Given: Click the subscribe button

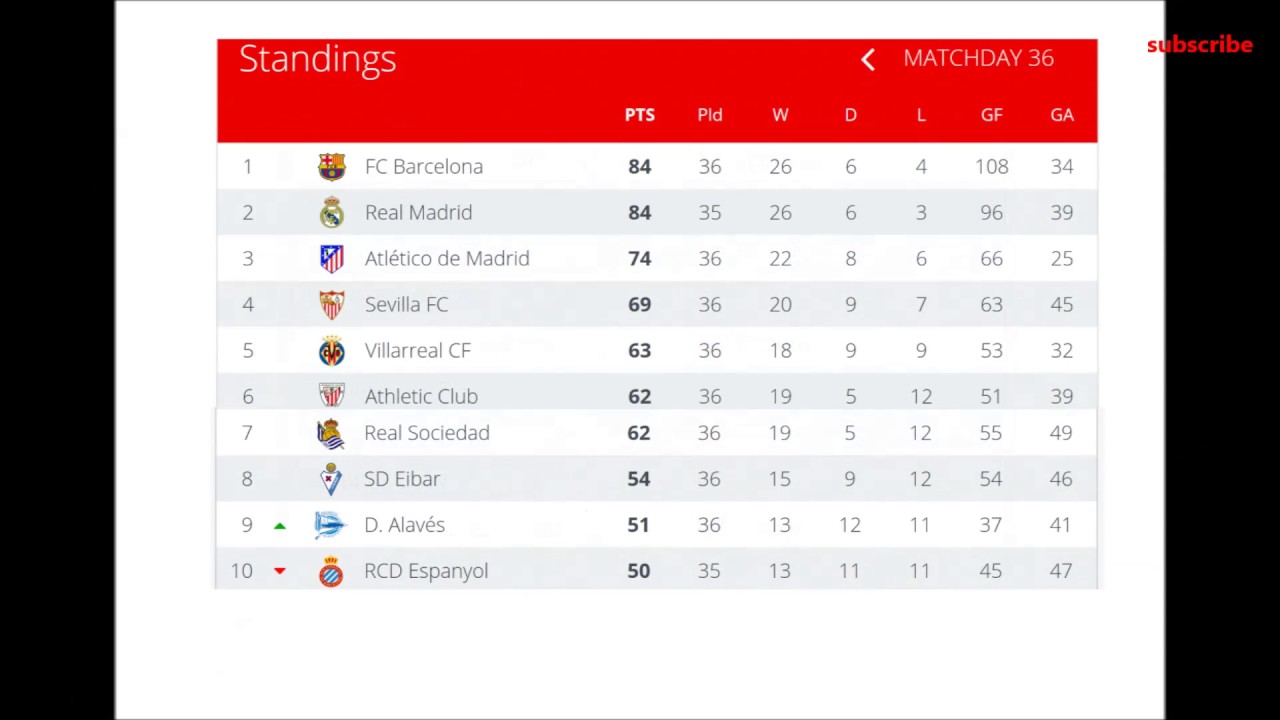Looking at the screenshot, I should [1199, 45].
